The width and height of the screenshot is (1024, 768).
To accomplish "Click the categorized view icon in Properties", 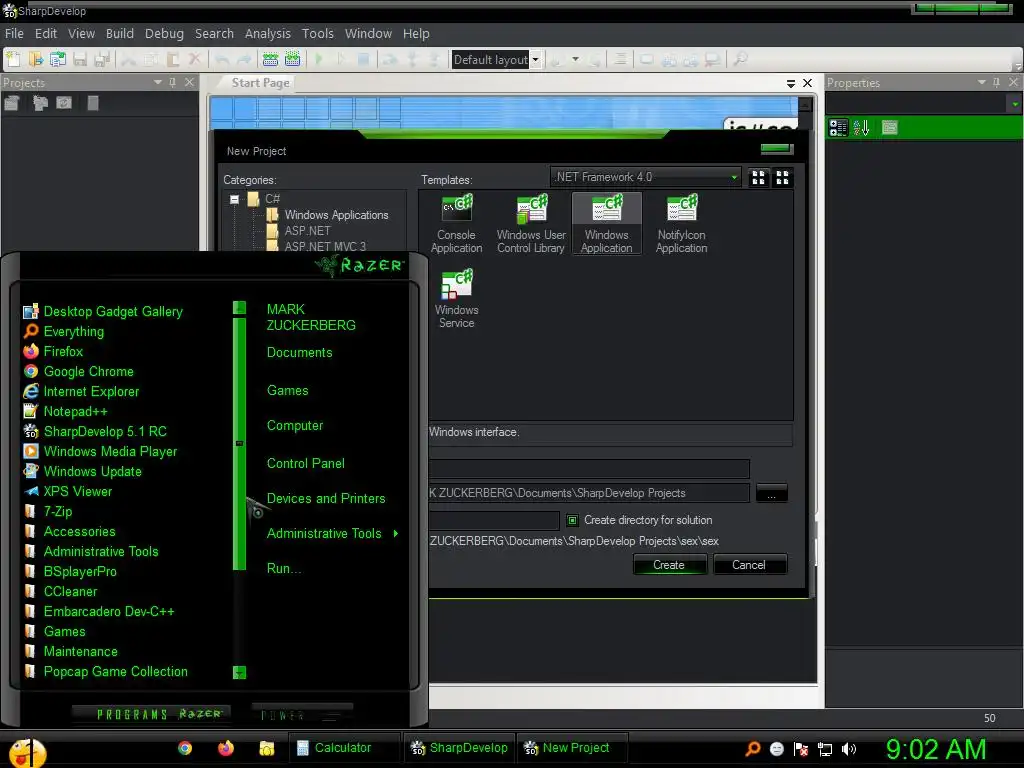I will 838,127.
